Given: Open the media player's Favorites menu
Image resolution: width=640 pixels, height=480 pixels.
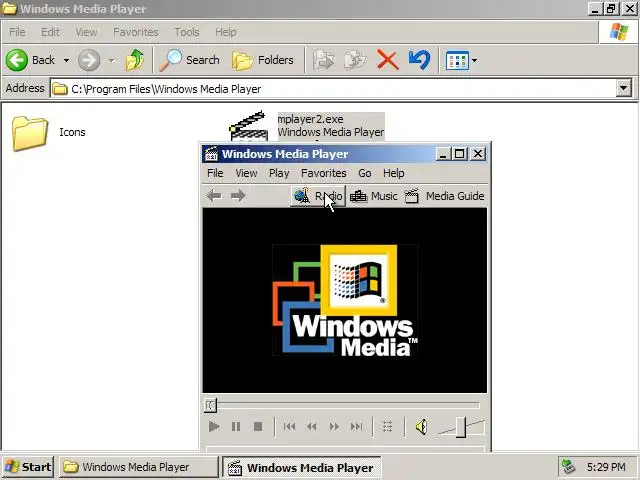Looking at the screenshot, I should click(324, 173).
